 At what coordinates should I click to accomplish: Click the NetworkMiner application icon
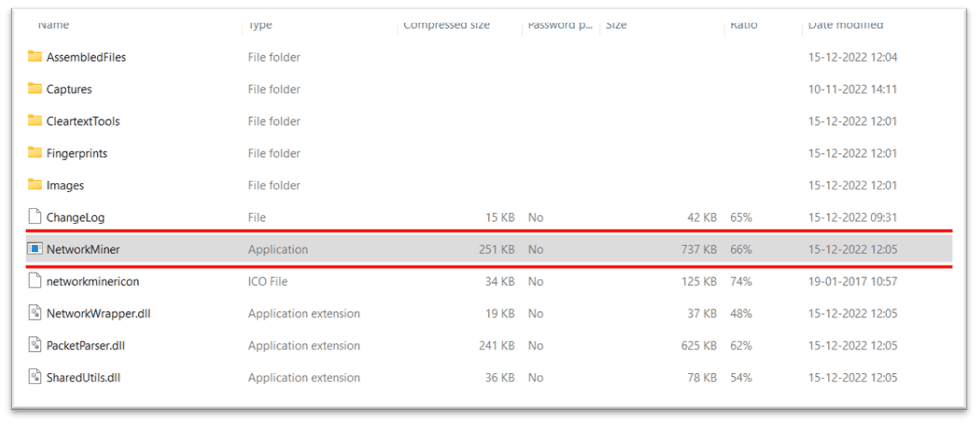point(34,249)
